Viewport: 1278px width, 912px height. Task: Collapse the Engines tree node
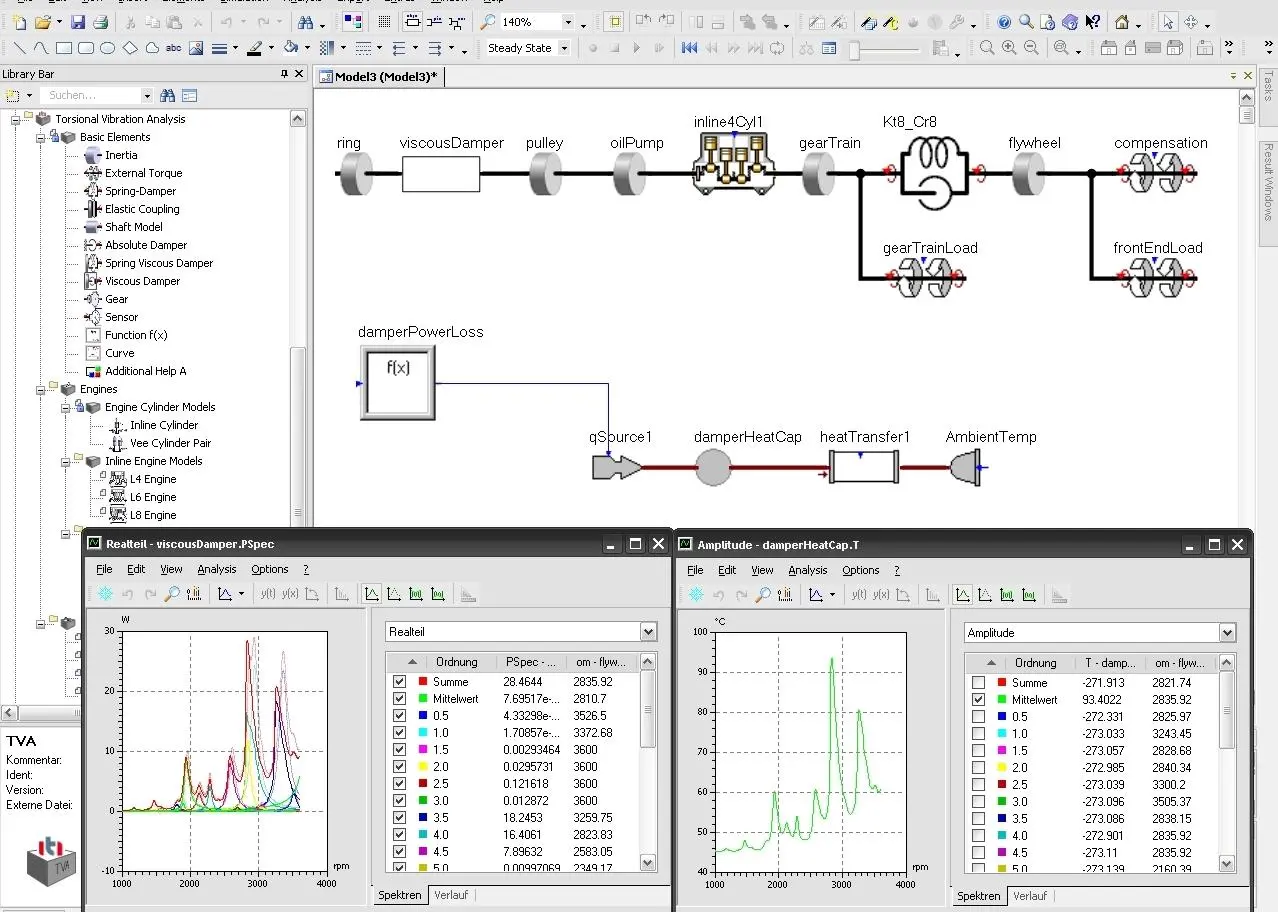click(x=41, y=389)
